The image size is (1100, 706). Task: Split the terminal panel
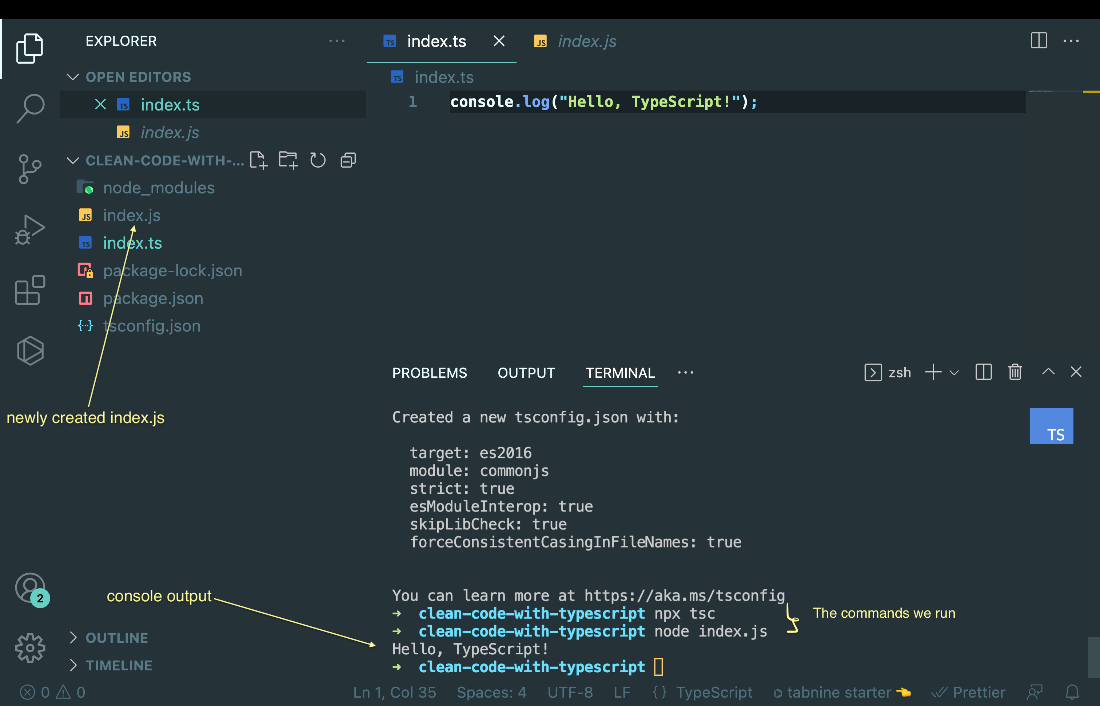[x=984, y=372]
